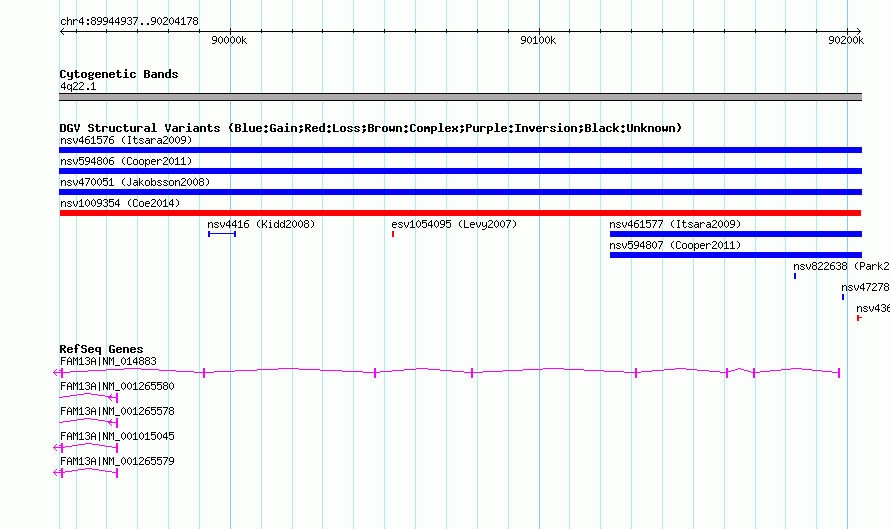The height and width of the screenshot is (529, 890).
Task: Select the FAM13A NM_014883 transcript line
Action: point(447,372)
